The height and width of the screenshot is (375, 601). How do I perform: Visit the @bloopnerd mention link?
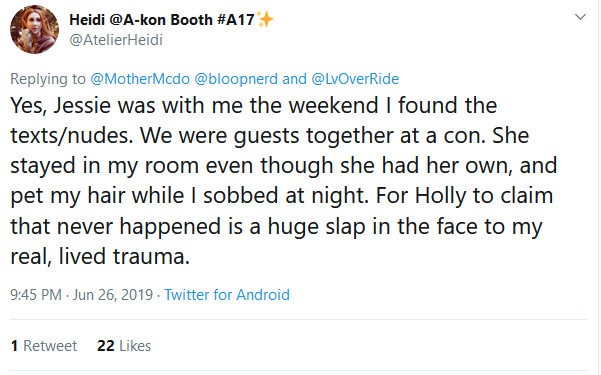(x=236, y=79)
